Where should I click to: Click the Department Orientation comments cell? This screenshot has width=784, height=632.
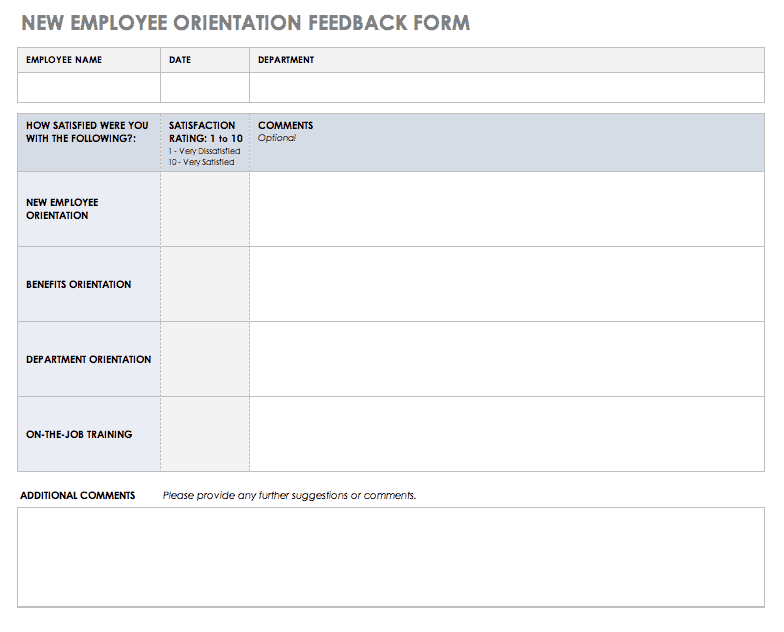[x=506, y=359]
